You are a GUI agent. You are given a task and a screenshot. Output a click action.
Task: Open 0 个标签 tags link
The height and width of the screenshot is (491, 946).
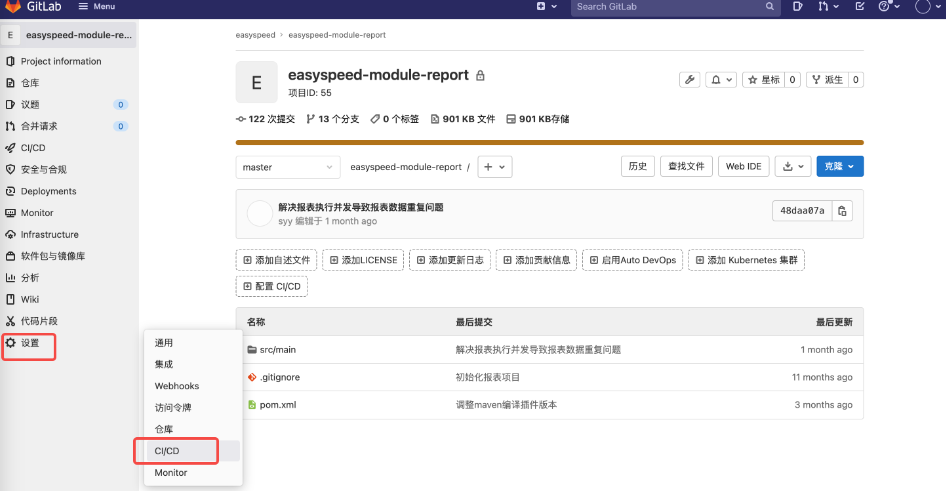(395, 119)
